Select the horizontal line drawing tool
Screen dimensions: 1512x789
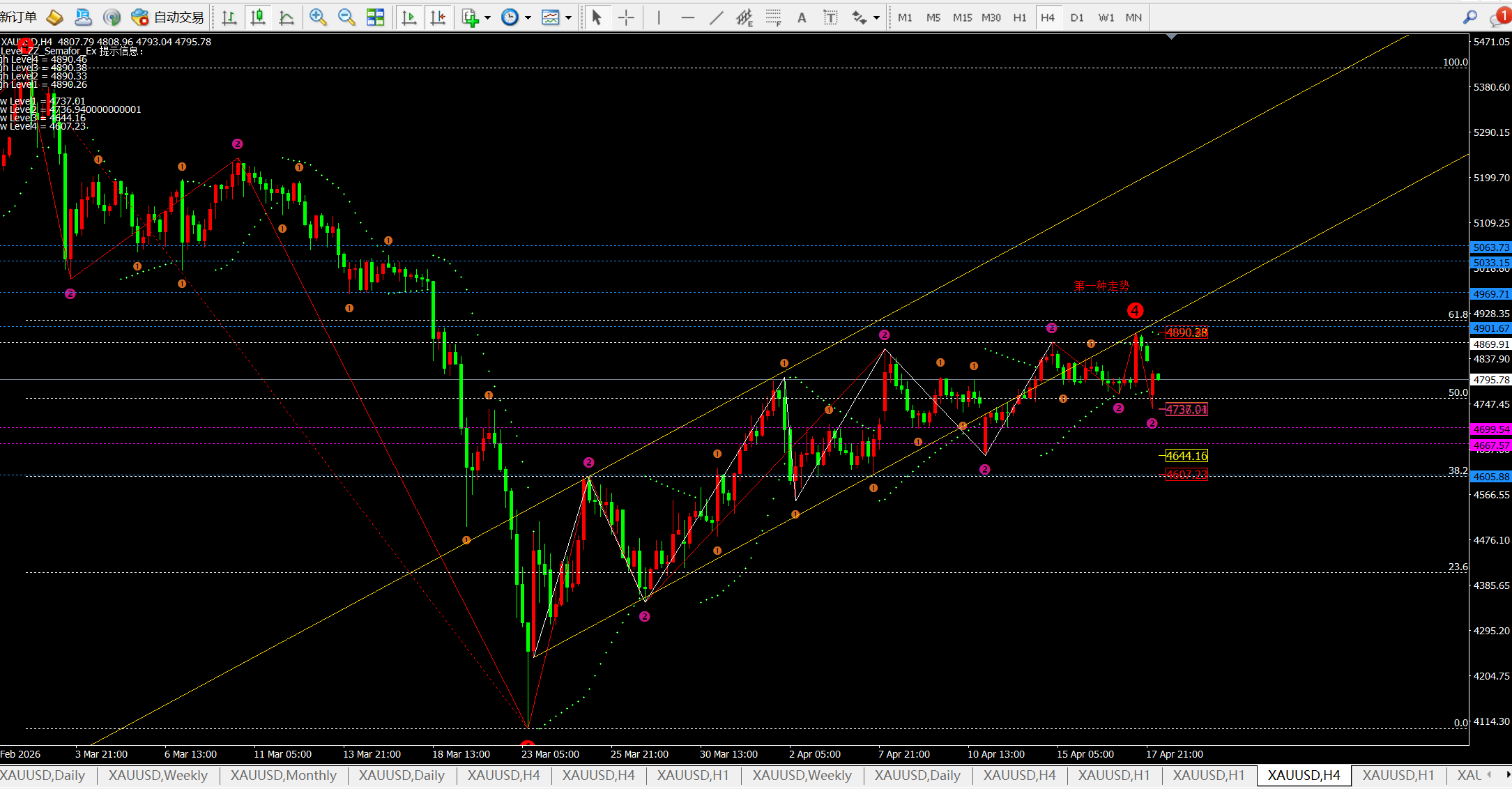687,17
